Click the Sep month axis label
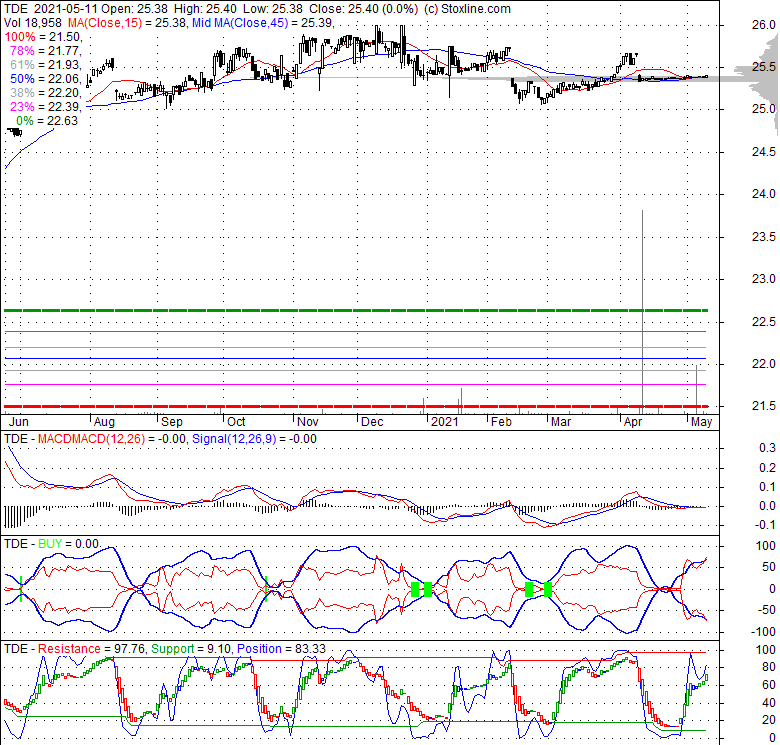The width and height of the screenshot is (780, 745). click(172, 422)
